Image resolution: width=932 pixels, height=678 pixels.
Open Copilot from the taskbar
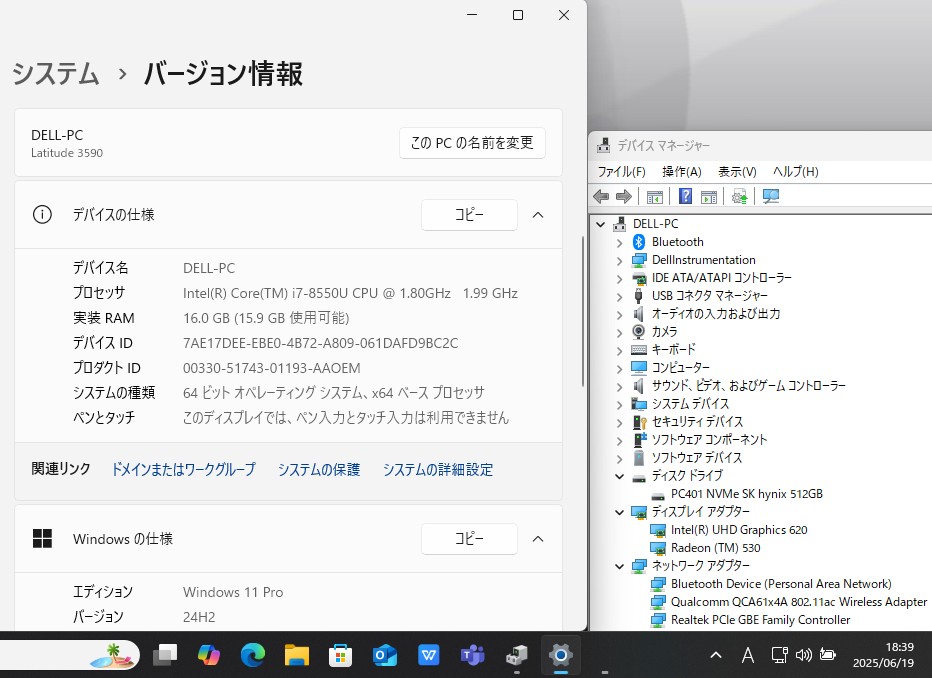tap(209, 655)
